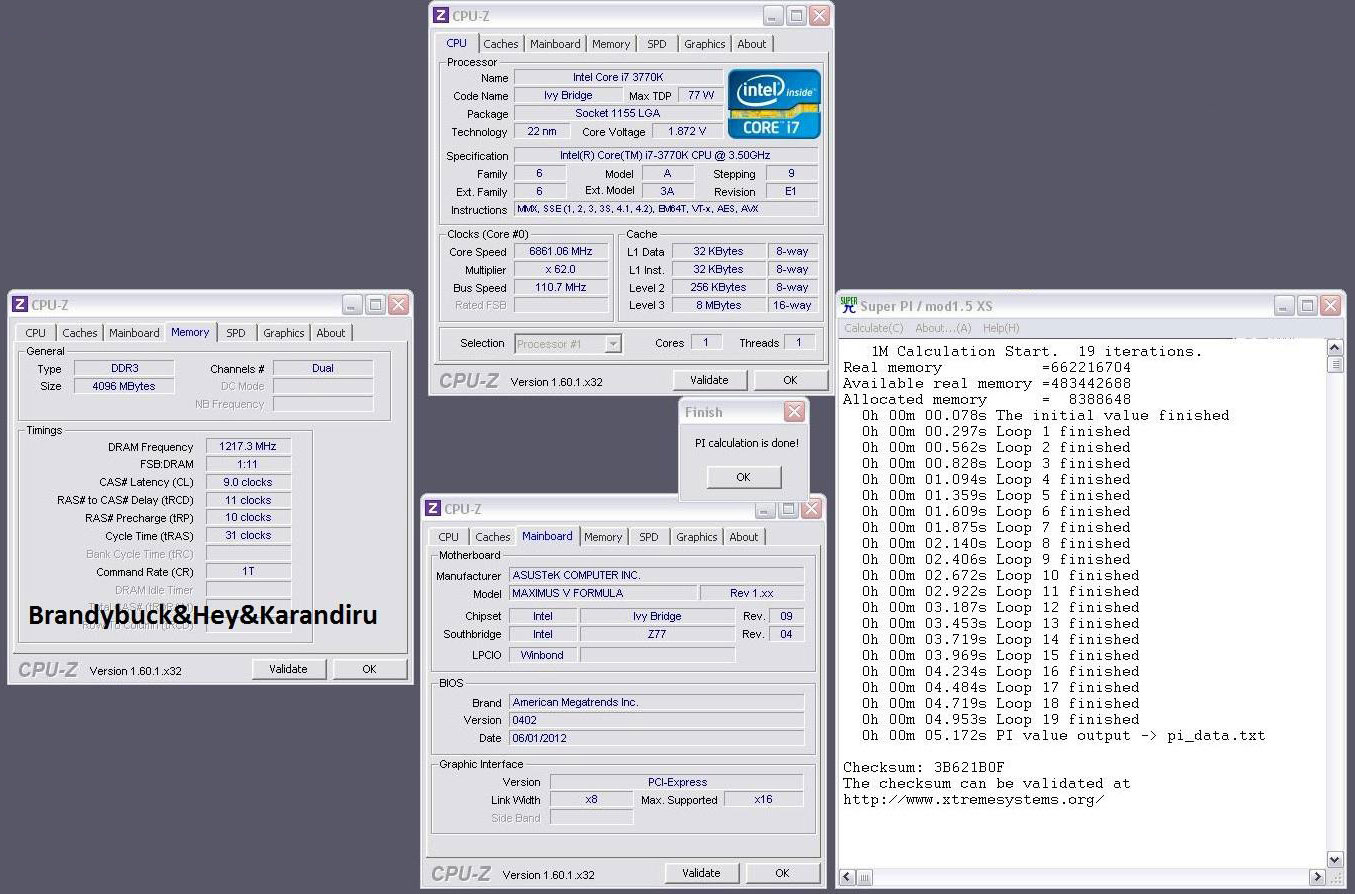The width and height of the screenshot is (1355, 894).
Task: Open the Calculate(C) menu in Super PI
Action: coord(874,328)
